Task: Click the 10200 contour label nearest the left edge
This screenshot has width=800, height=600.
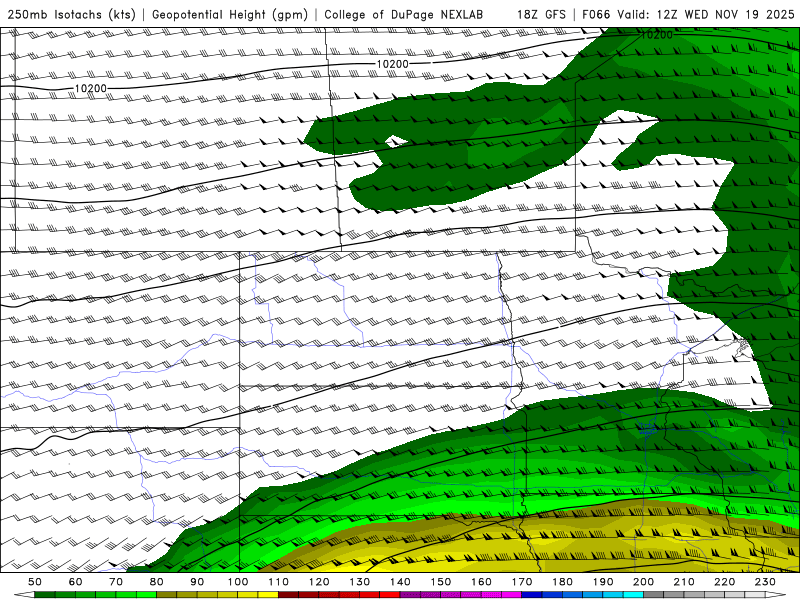Action: pyautogui.click(x=91, y=88)
